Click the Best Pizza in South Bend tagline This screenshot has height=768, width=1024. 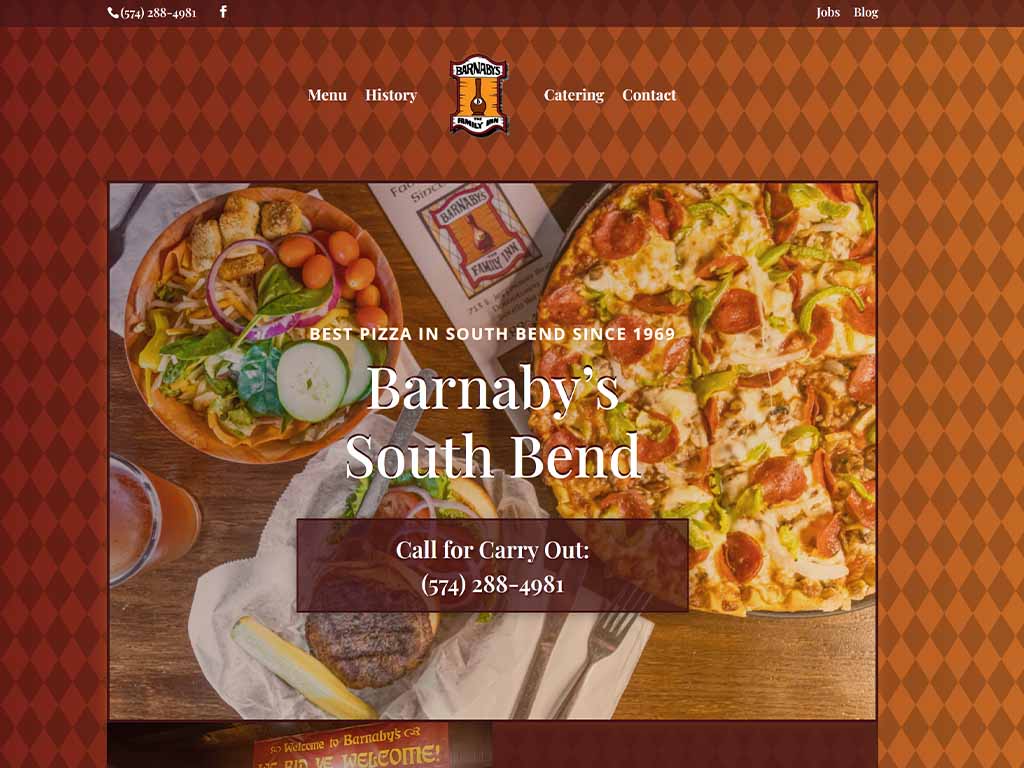(x=492, y=334)
